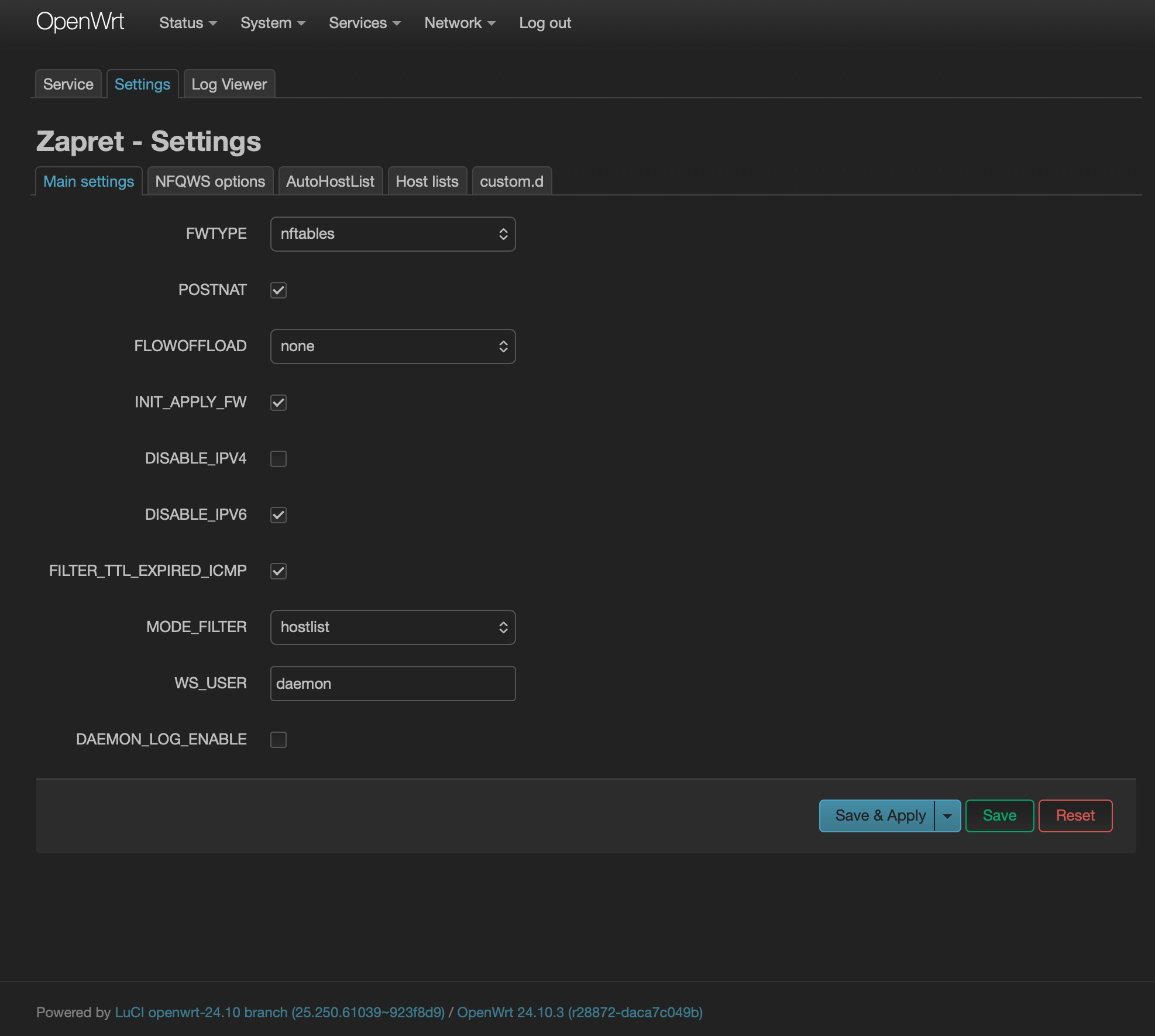Click the WS_USER input field
Screen dimensions: 1155x1036
(393, 684)
